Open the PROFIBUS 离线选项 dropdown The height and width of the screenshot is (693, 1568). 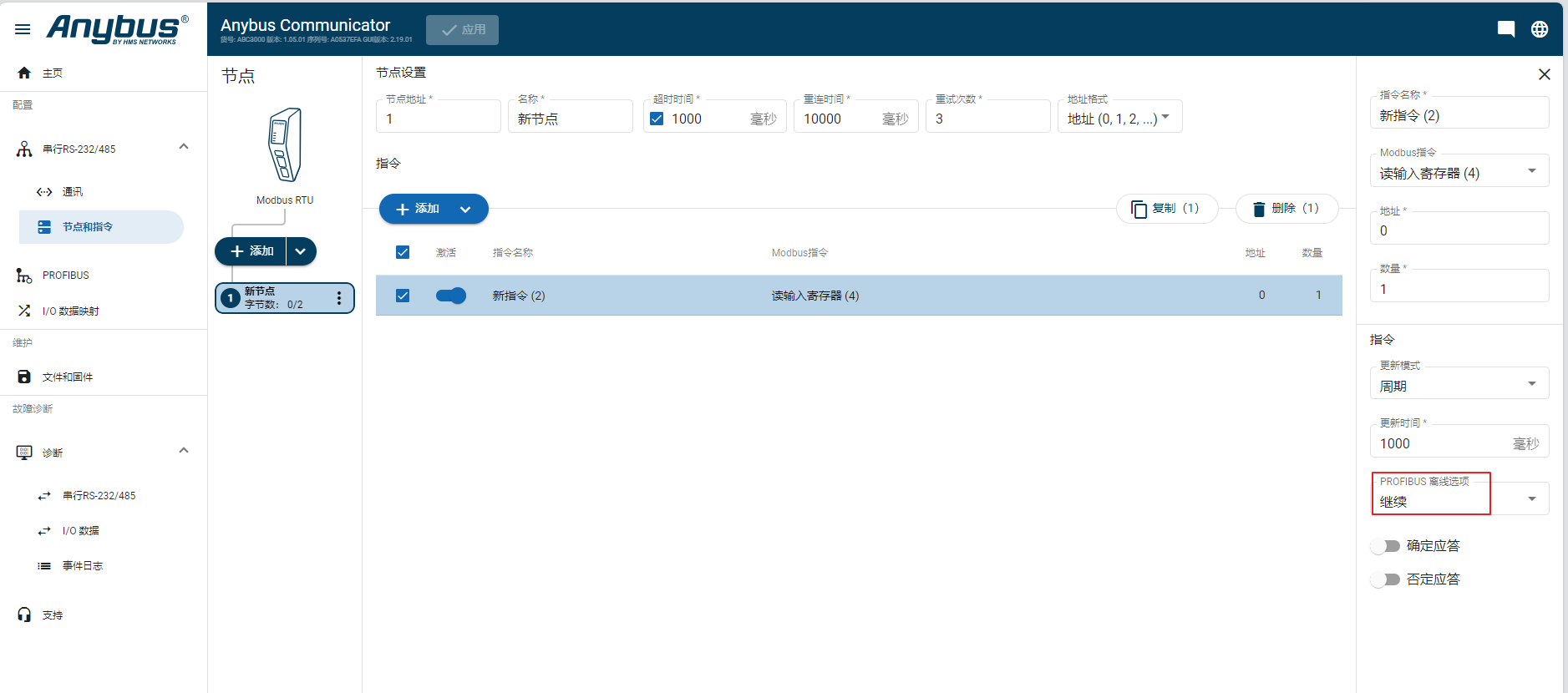pos(1459,498)
